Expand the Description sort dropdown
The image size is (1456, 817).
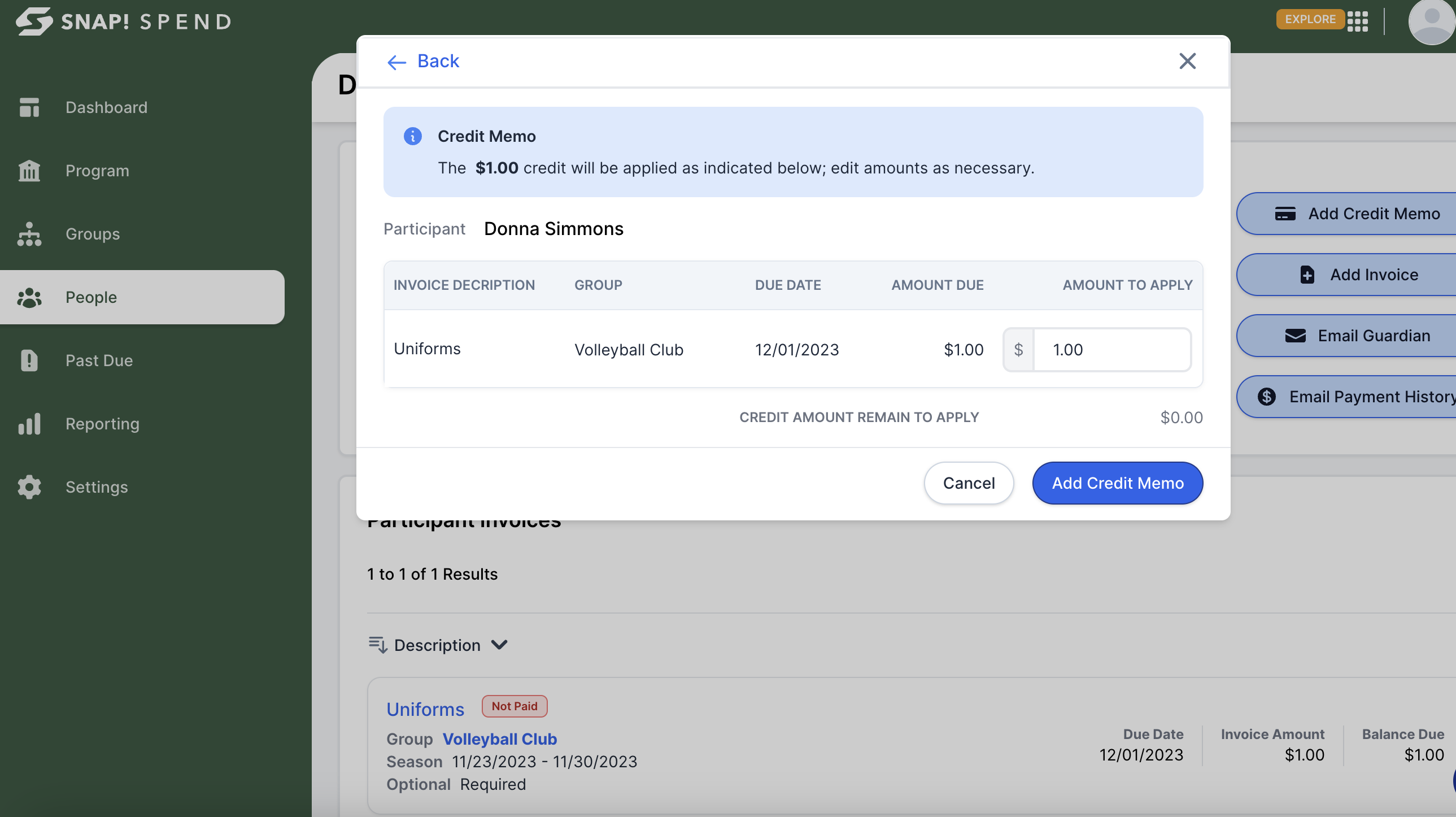498,644
